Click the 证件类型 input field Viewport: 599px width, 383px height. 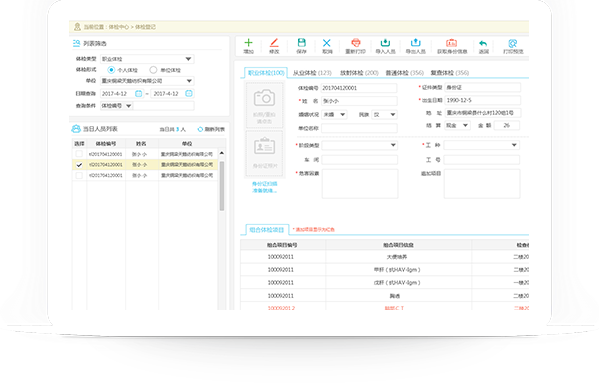click(x=482, y=87)
